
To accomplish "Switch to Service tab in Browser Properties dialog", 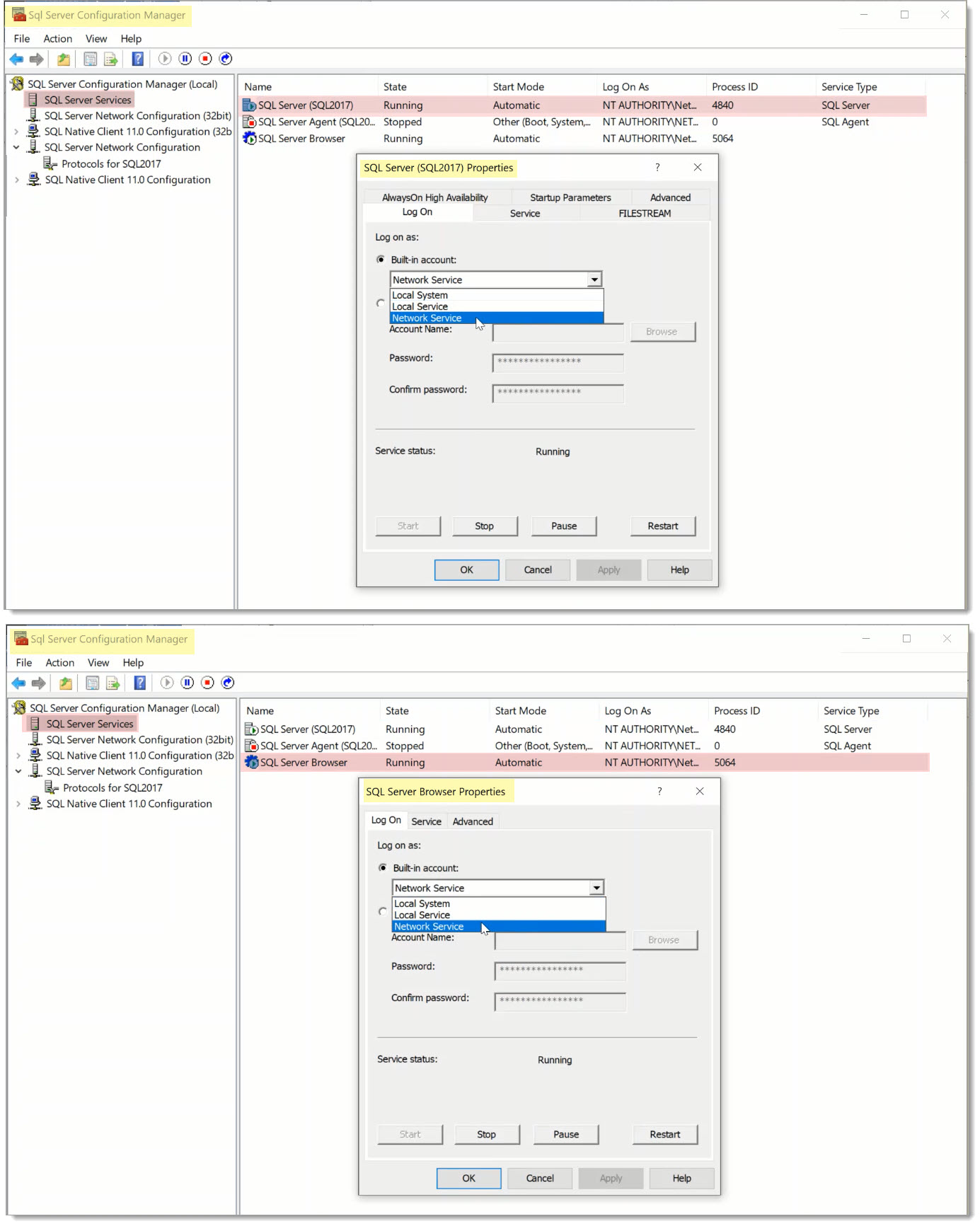I will click(426, 821).
